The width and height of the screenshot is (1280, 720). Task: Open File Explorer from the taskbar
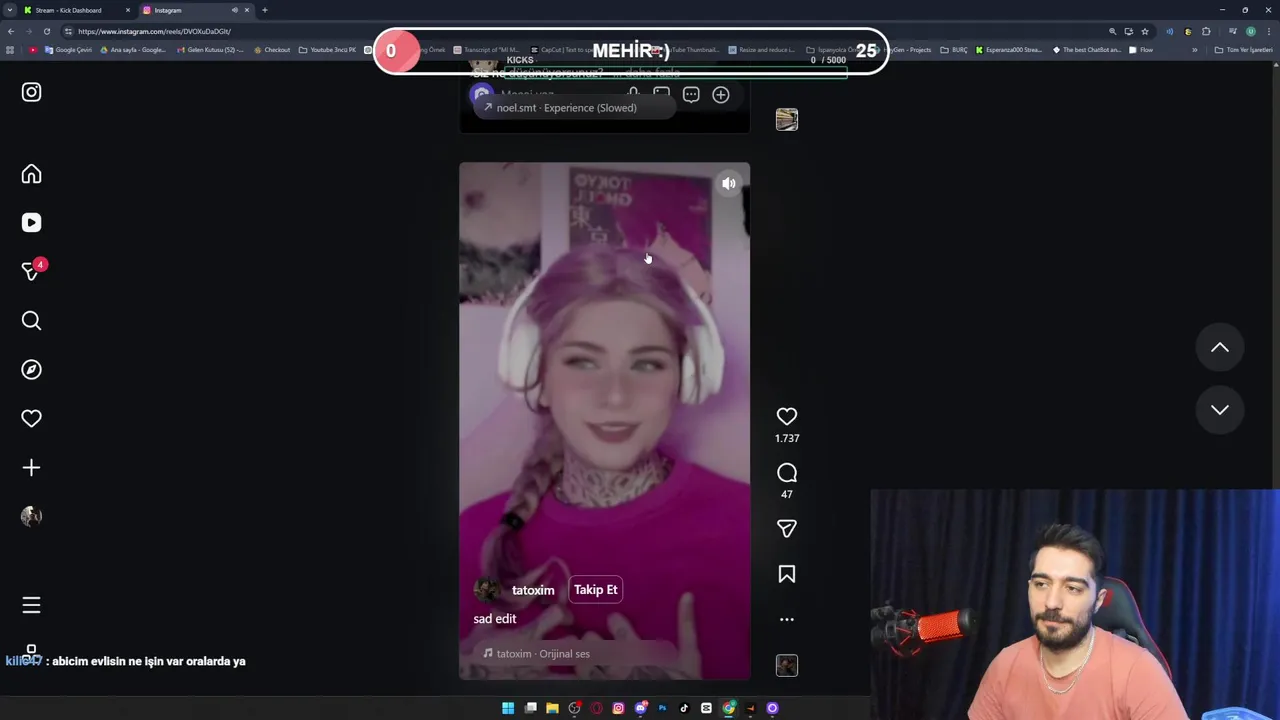click(x=552, y=708)
